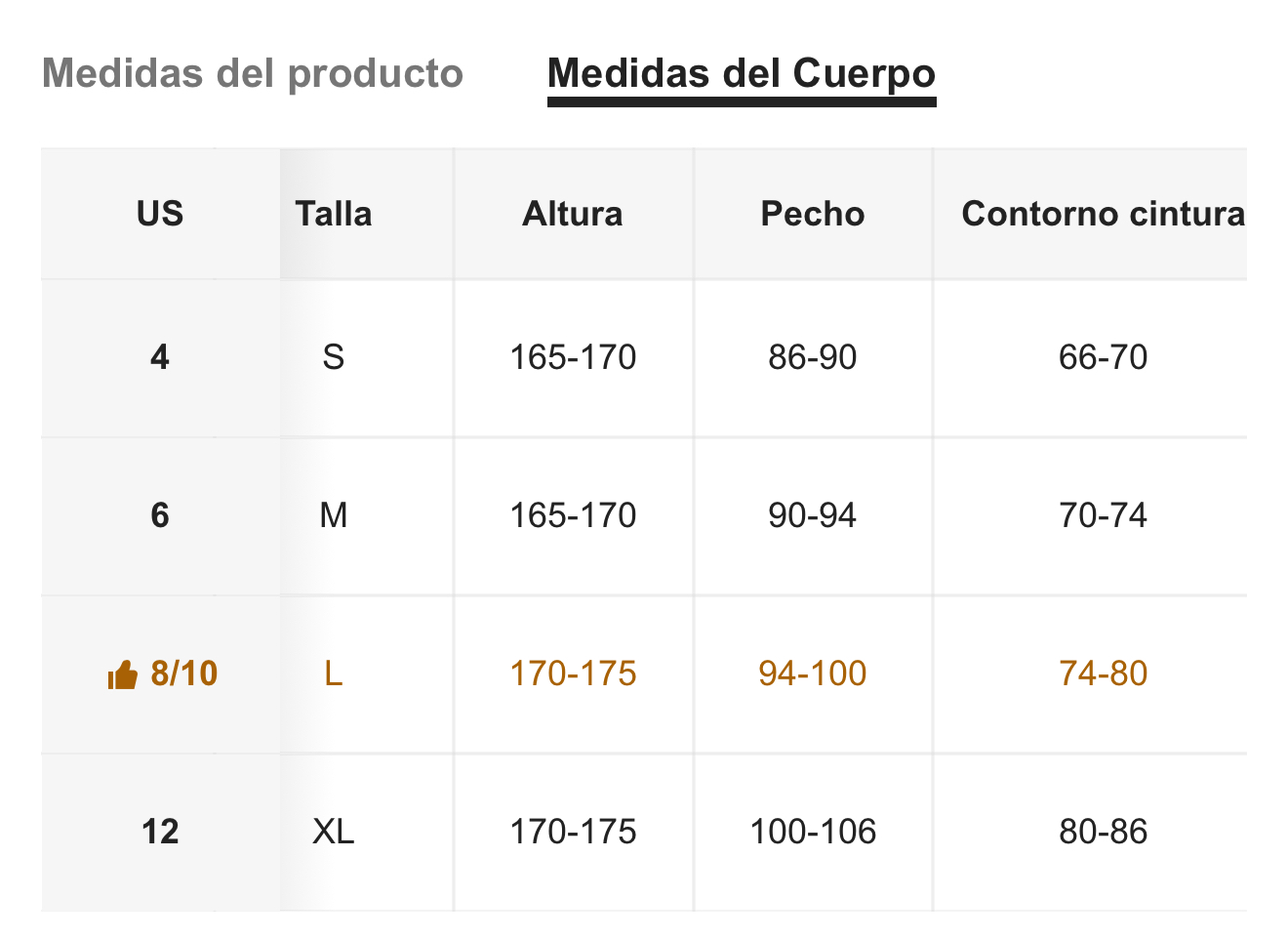Viewport: 1288px width, 939px height.
Task: Select the Medidas del Cuerpo tab
Action: (742, 74)
